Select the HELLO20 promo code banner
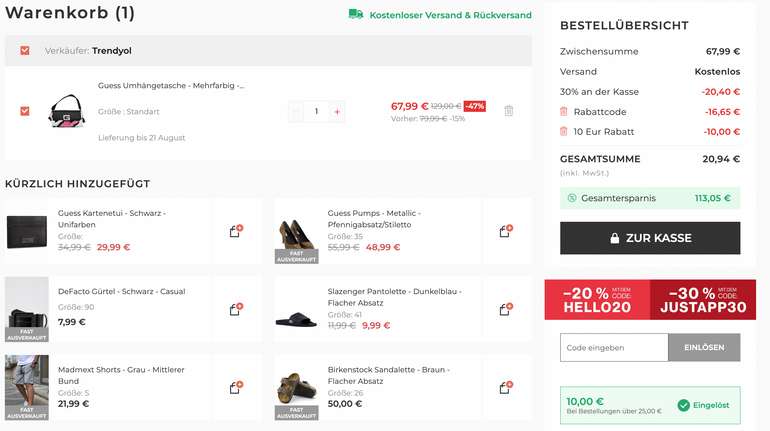 (597, 299)
